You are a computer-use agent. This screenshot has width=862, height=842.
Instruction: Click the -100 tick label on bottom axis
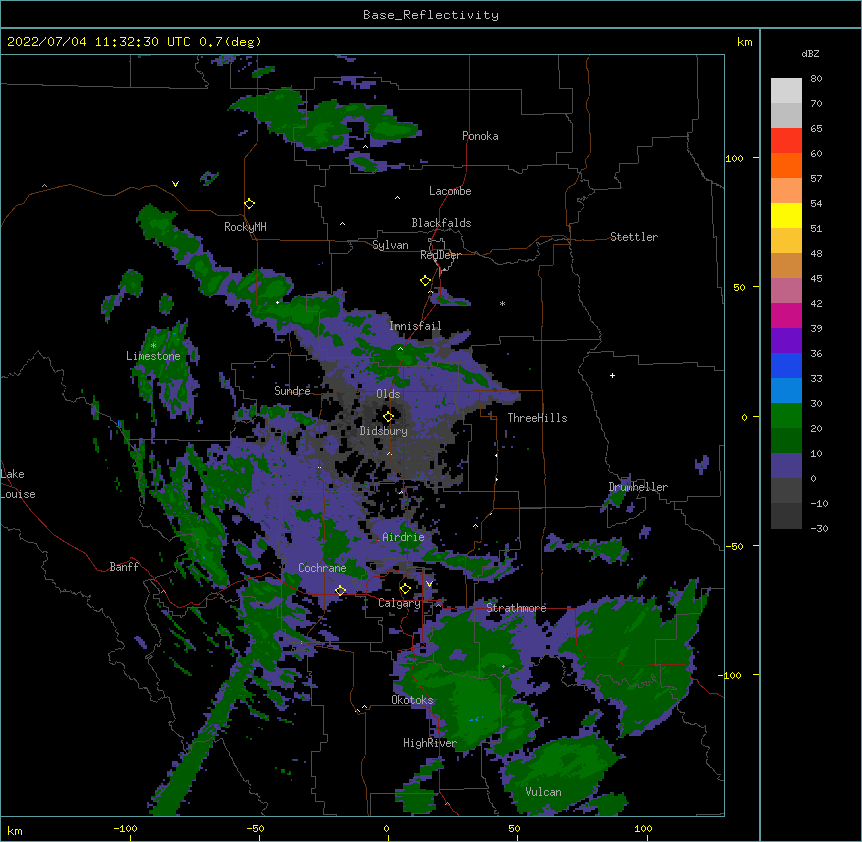tap(125, 828)
